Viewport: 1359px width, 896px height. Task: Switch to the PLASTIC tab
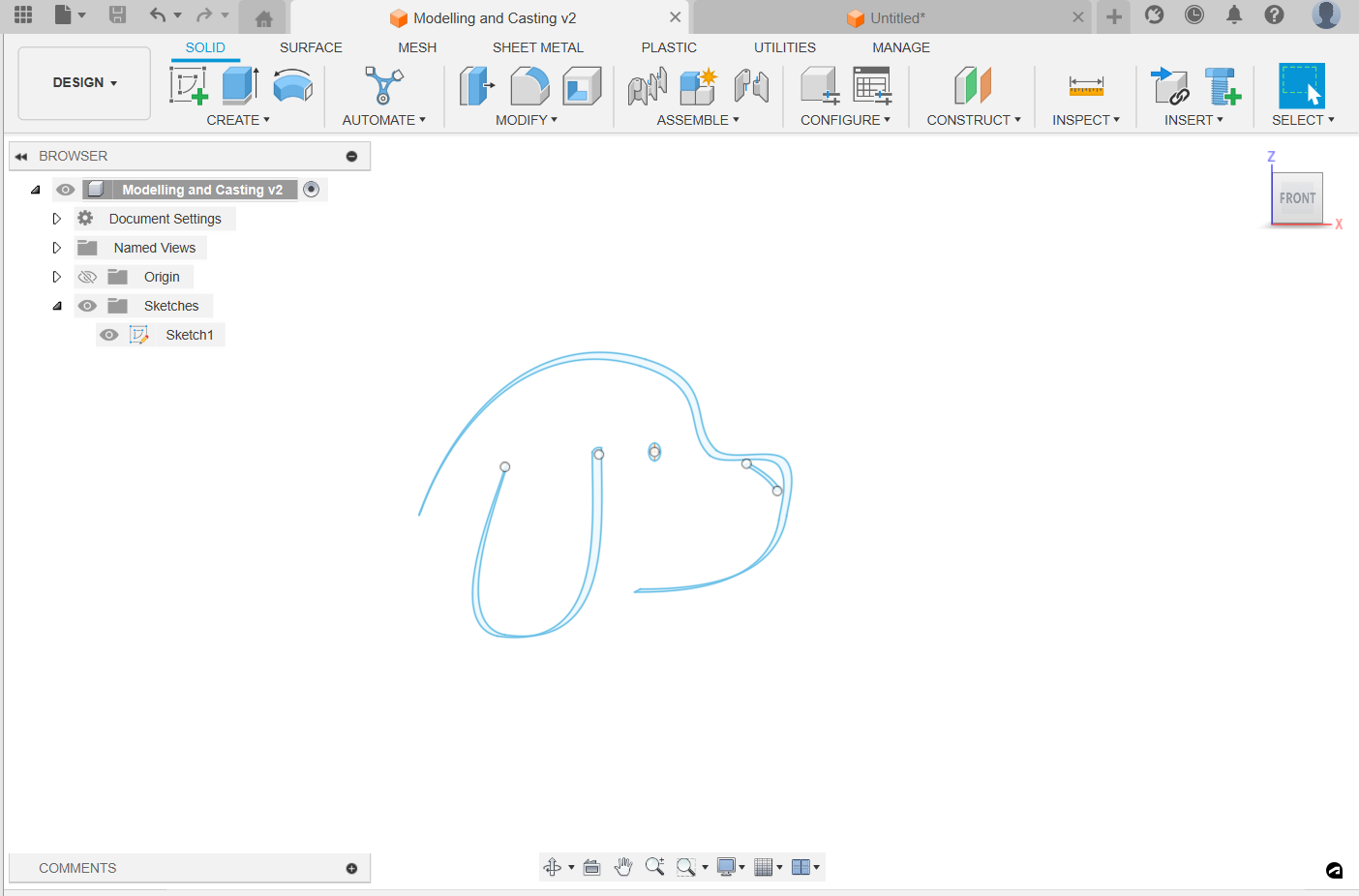pos(669,47)
